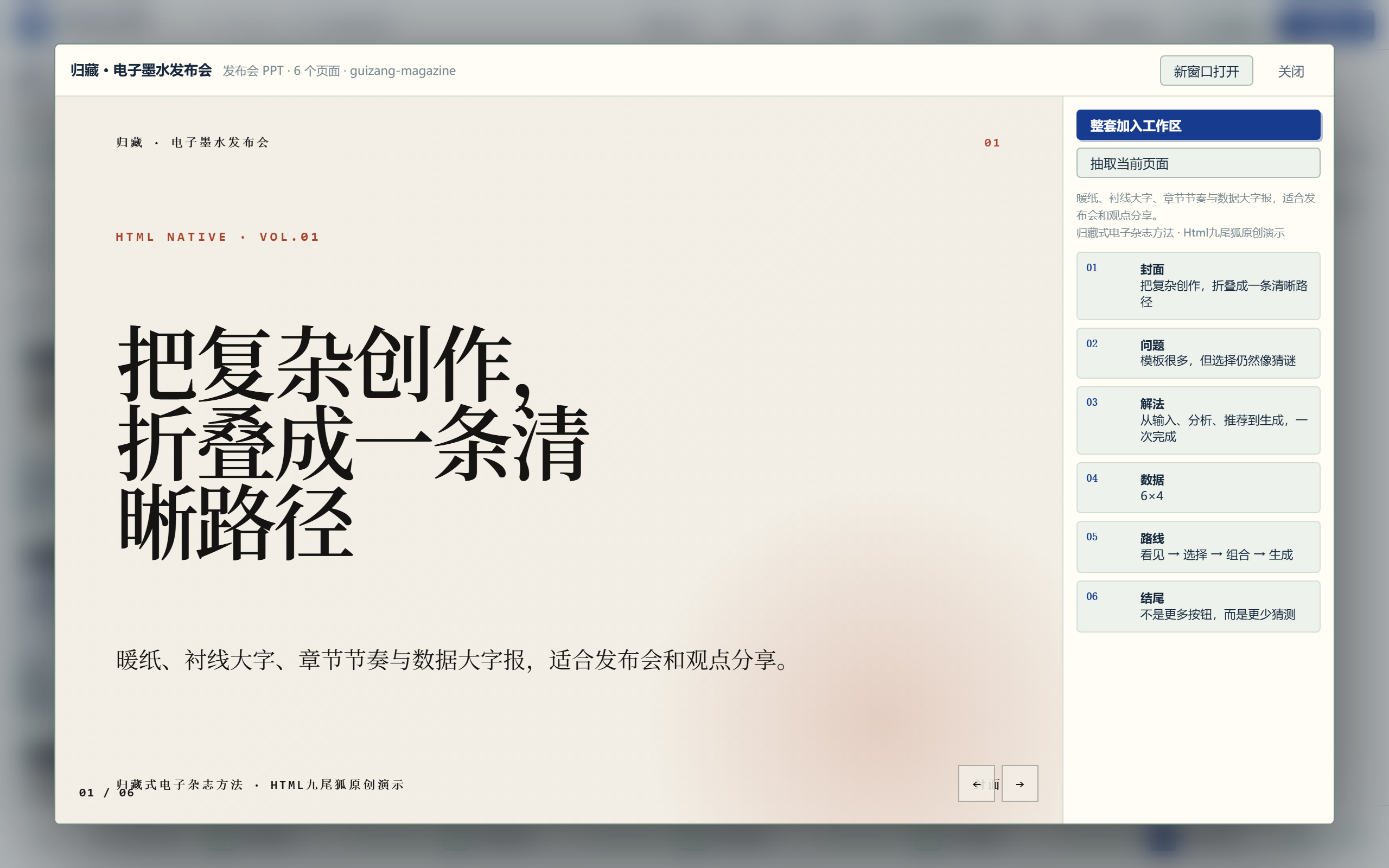The width and height of the screenshot is (1389, 868).
Task: Advance to next slide with right arrow
Action: [x=1020, y=783]
